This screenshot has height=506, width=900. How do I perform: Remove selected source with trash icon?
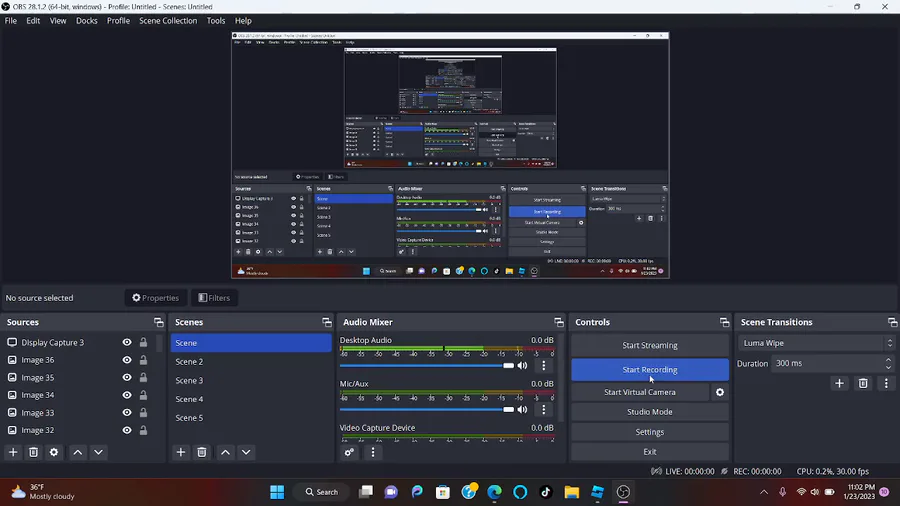coord(33,452)
